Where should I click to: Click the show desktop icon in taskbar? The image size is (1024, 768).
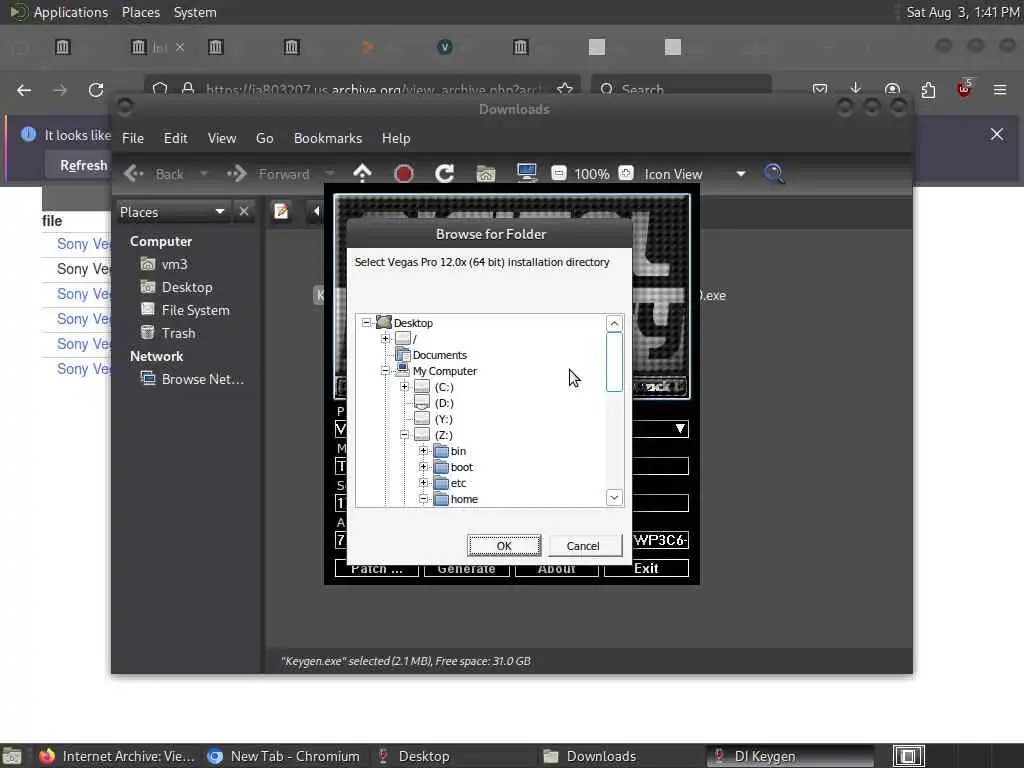tap(12, 756)
